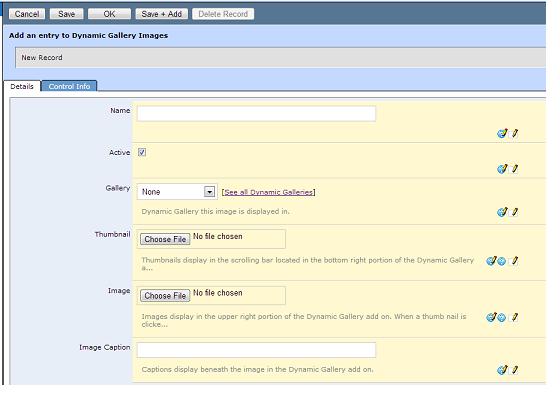Click the page-pencil edit icon in Name row

point(514,133)
